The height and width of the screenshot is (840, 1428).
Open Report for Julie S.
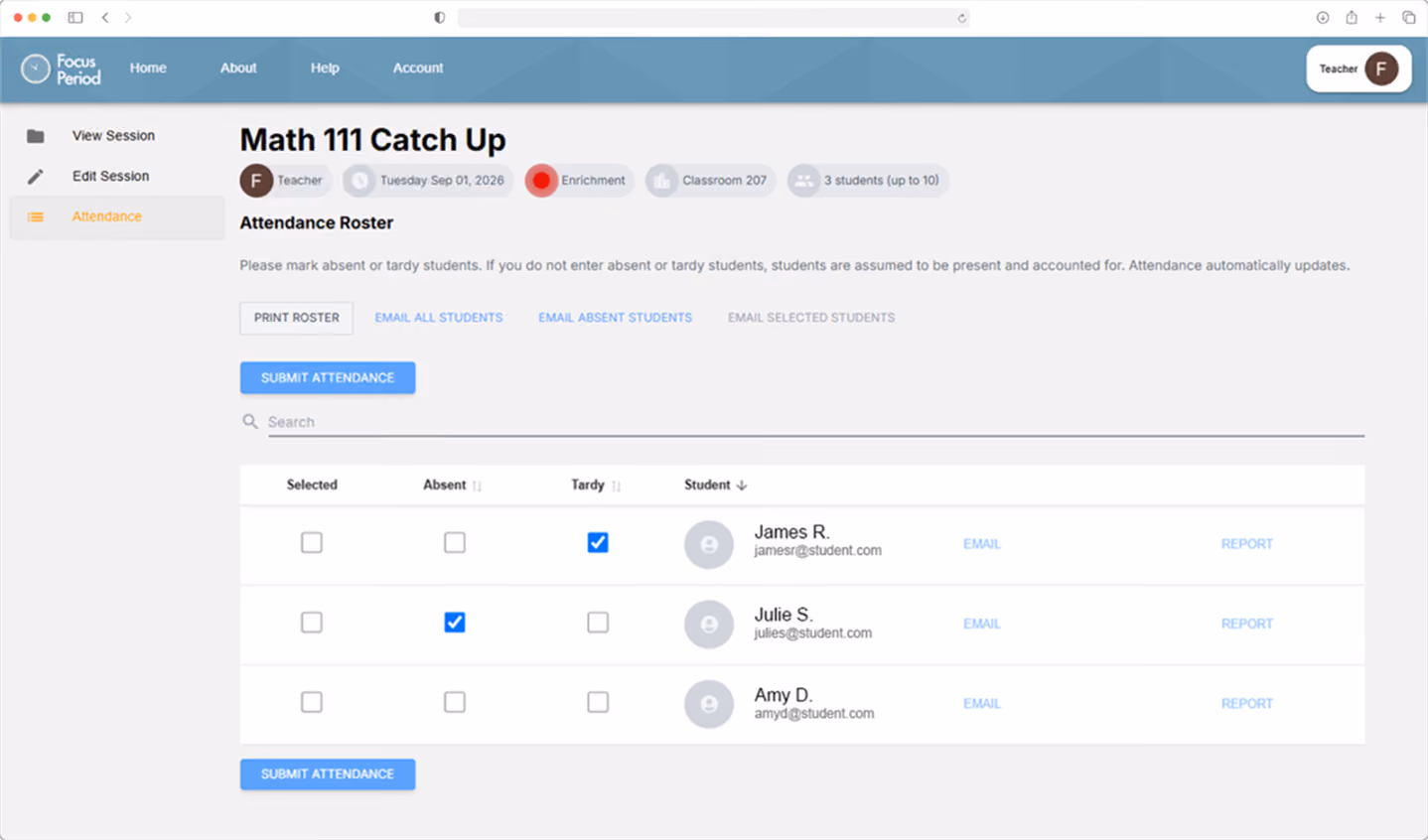point(1247,624)
